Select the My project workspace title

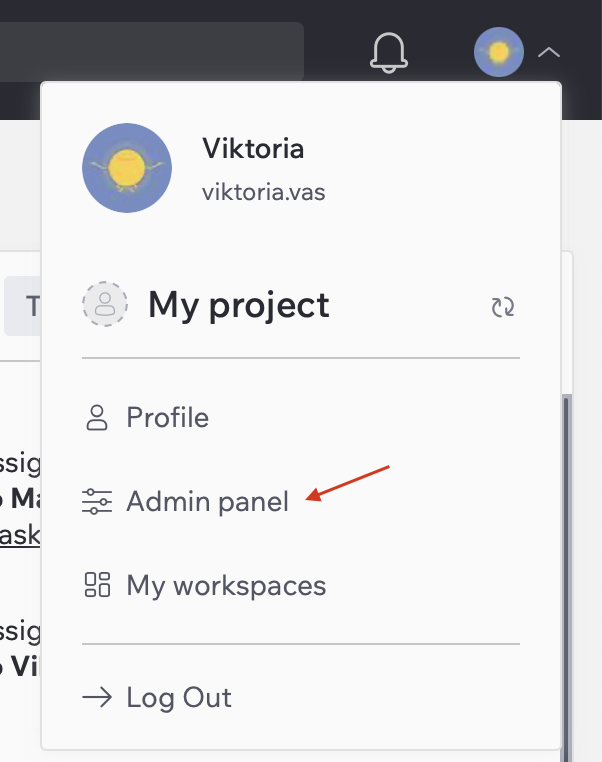tap(239, 306)
